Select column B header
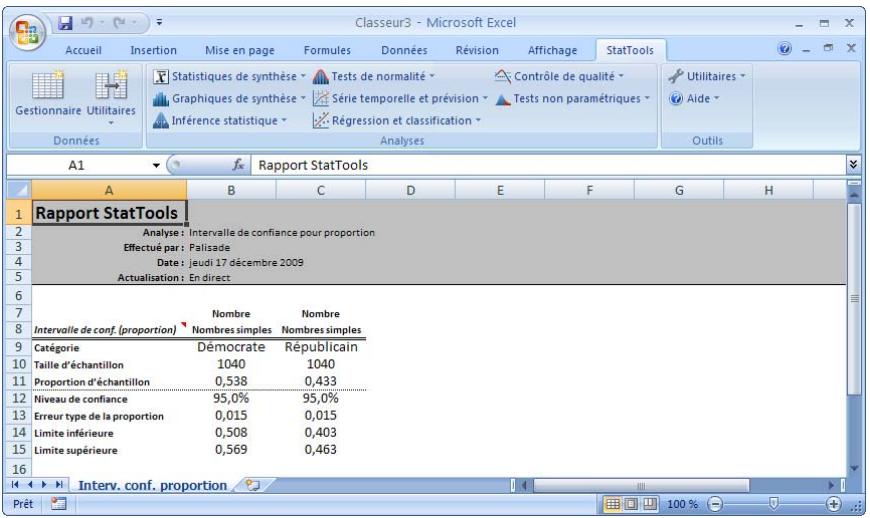Screen dimensions: 870x518 coord(231,190)
